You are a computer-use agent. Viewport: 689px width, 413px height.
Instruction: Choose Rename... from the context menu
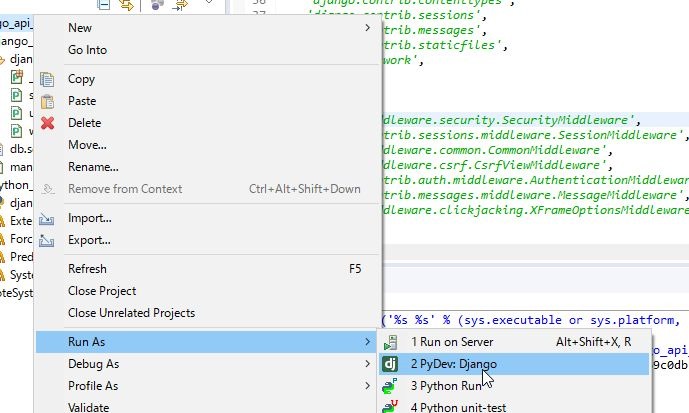click(x=93, y=167)
